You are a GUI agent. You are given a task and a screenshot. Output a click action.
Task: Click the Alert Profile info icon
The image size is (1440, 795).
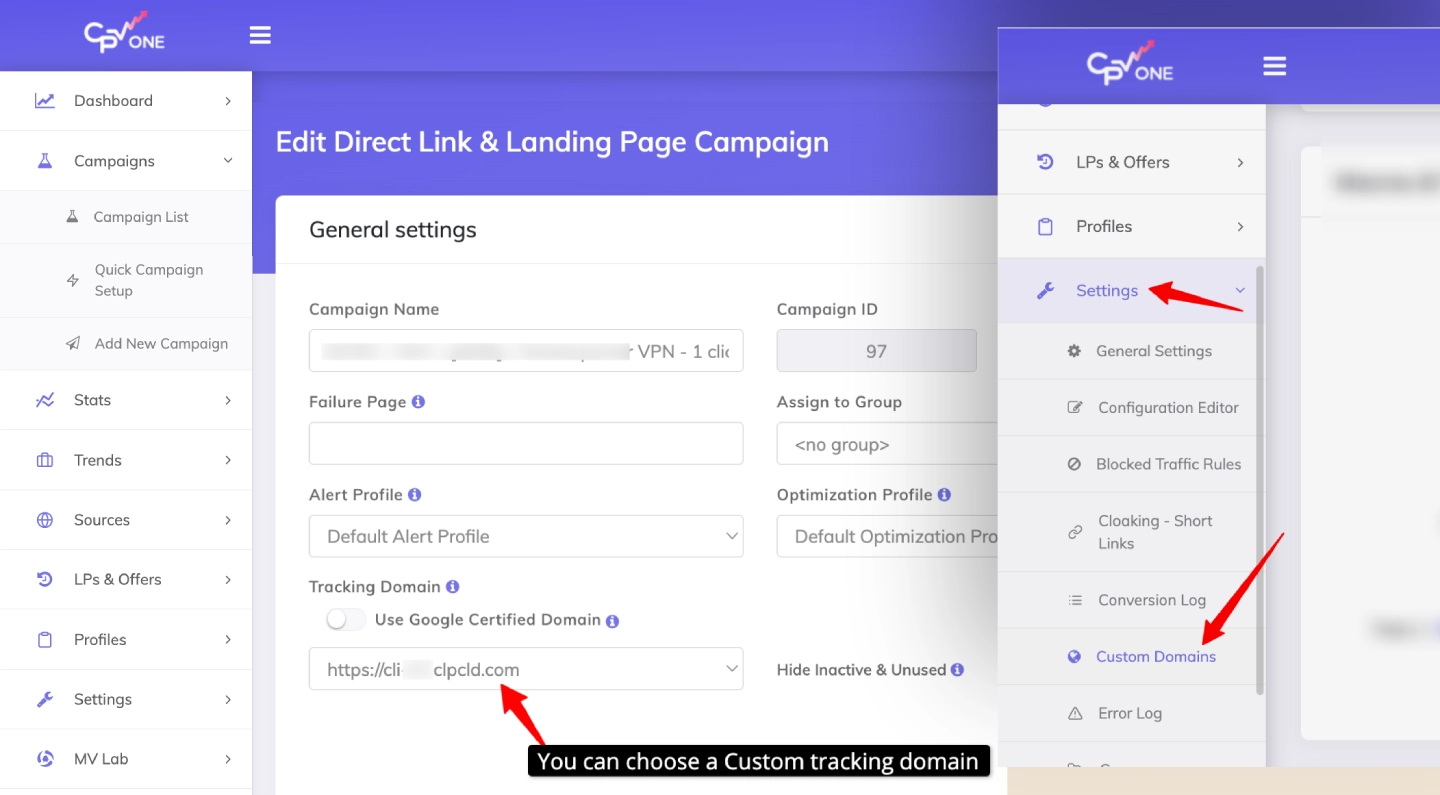414,494
